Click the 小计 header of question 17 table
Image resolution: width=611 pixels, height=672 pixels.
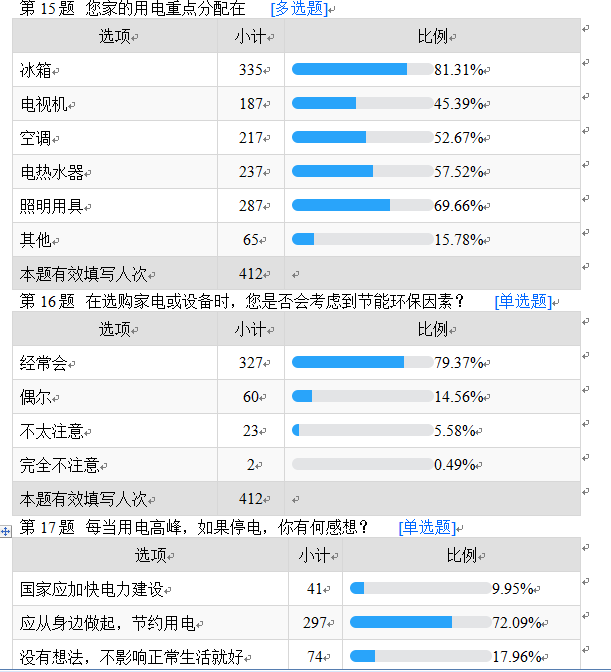point(314,555)
